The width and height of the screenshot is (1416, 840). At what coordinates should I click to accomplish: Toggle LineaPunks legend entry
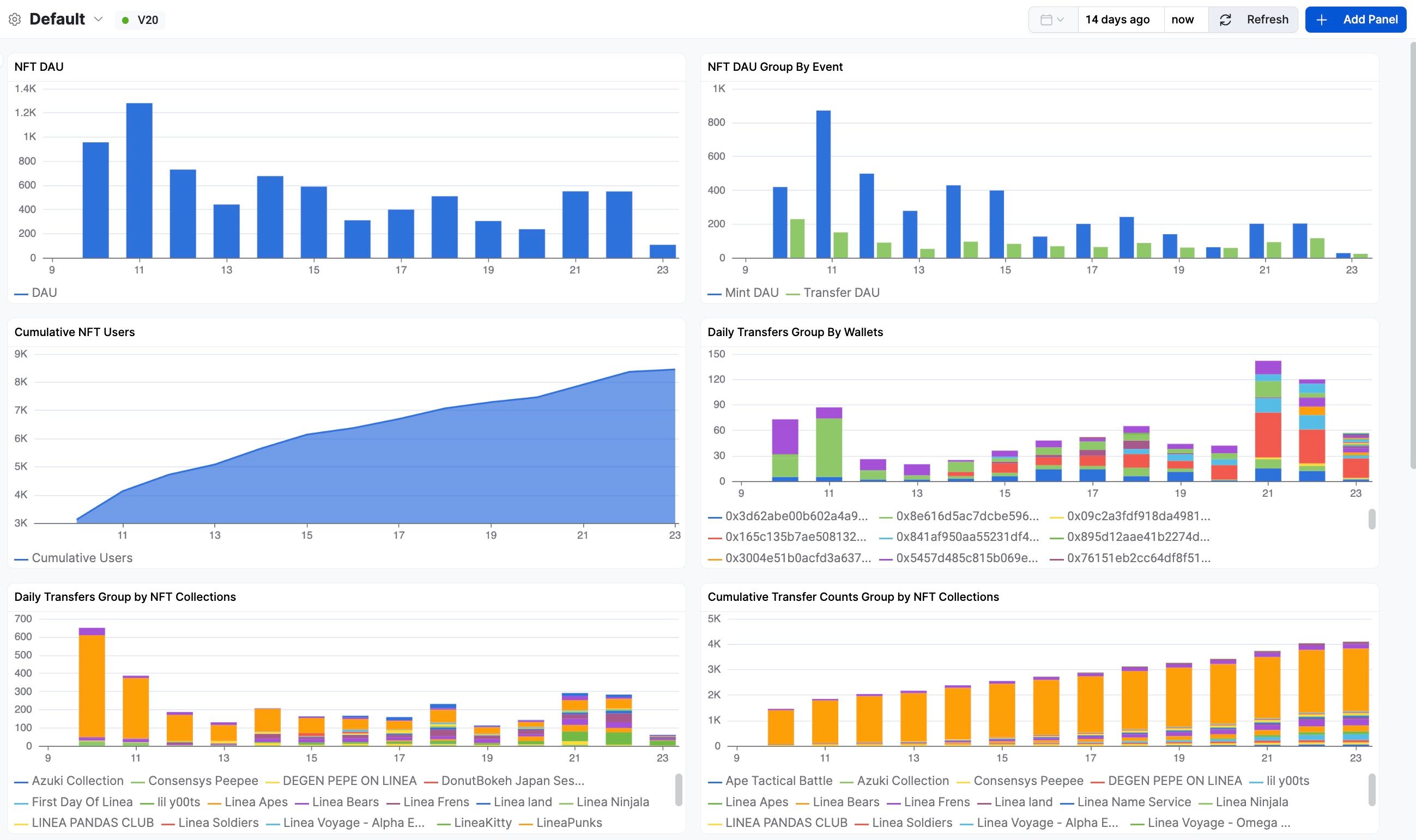pos(560,823)
